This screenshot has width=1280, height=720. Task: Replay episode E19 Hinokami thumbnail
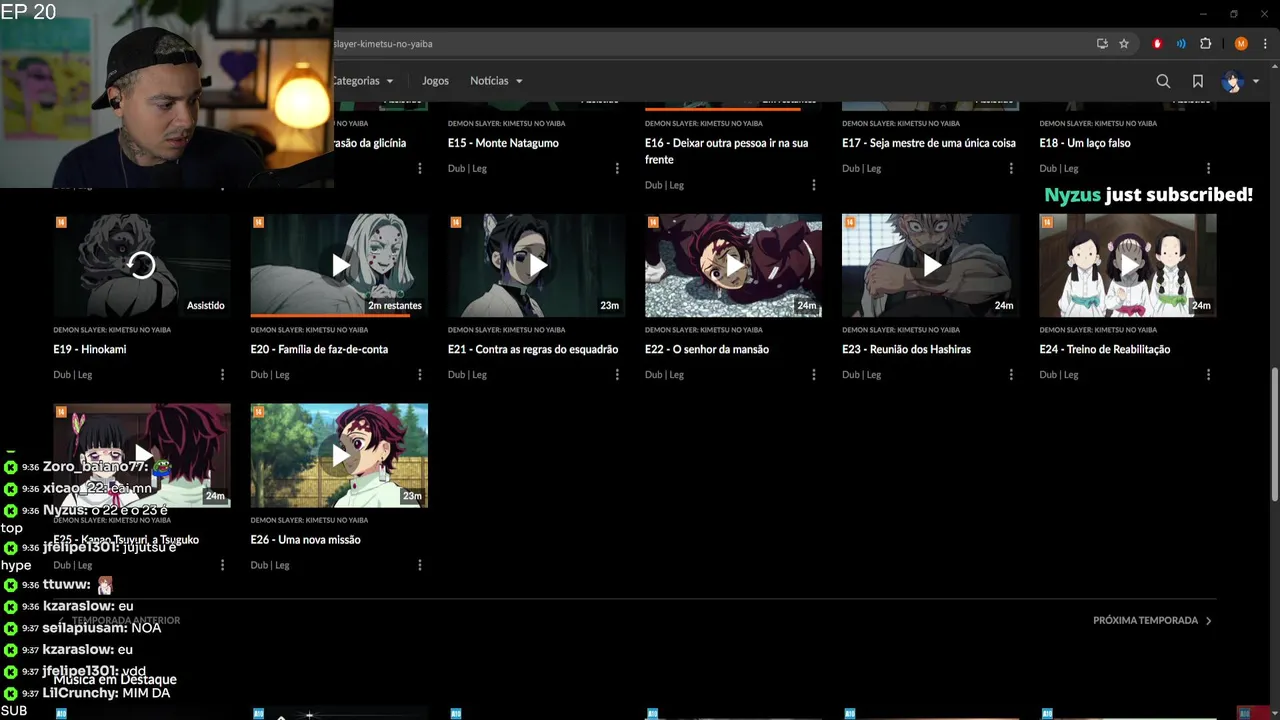click(x=142, y=265)
